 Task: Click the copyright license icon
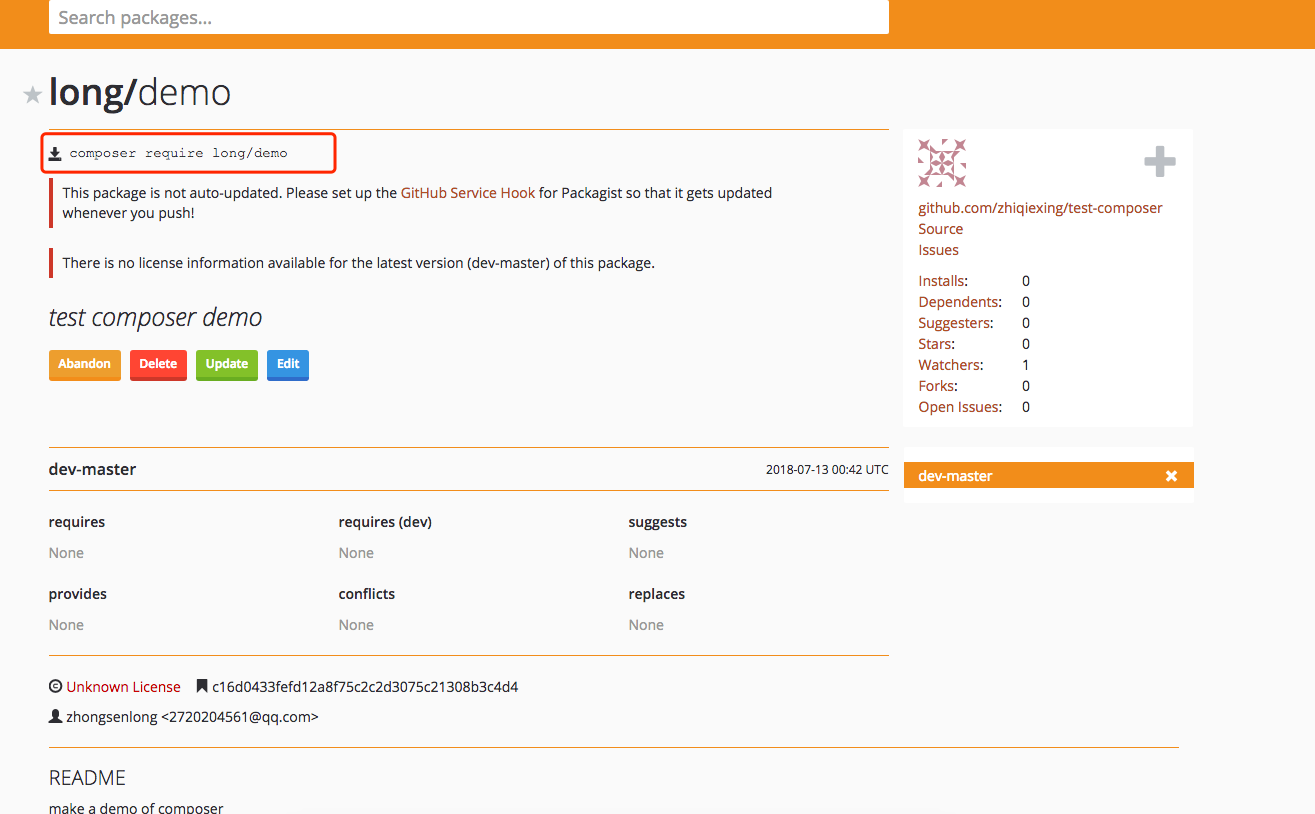pos(55,687)
